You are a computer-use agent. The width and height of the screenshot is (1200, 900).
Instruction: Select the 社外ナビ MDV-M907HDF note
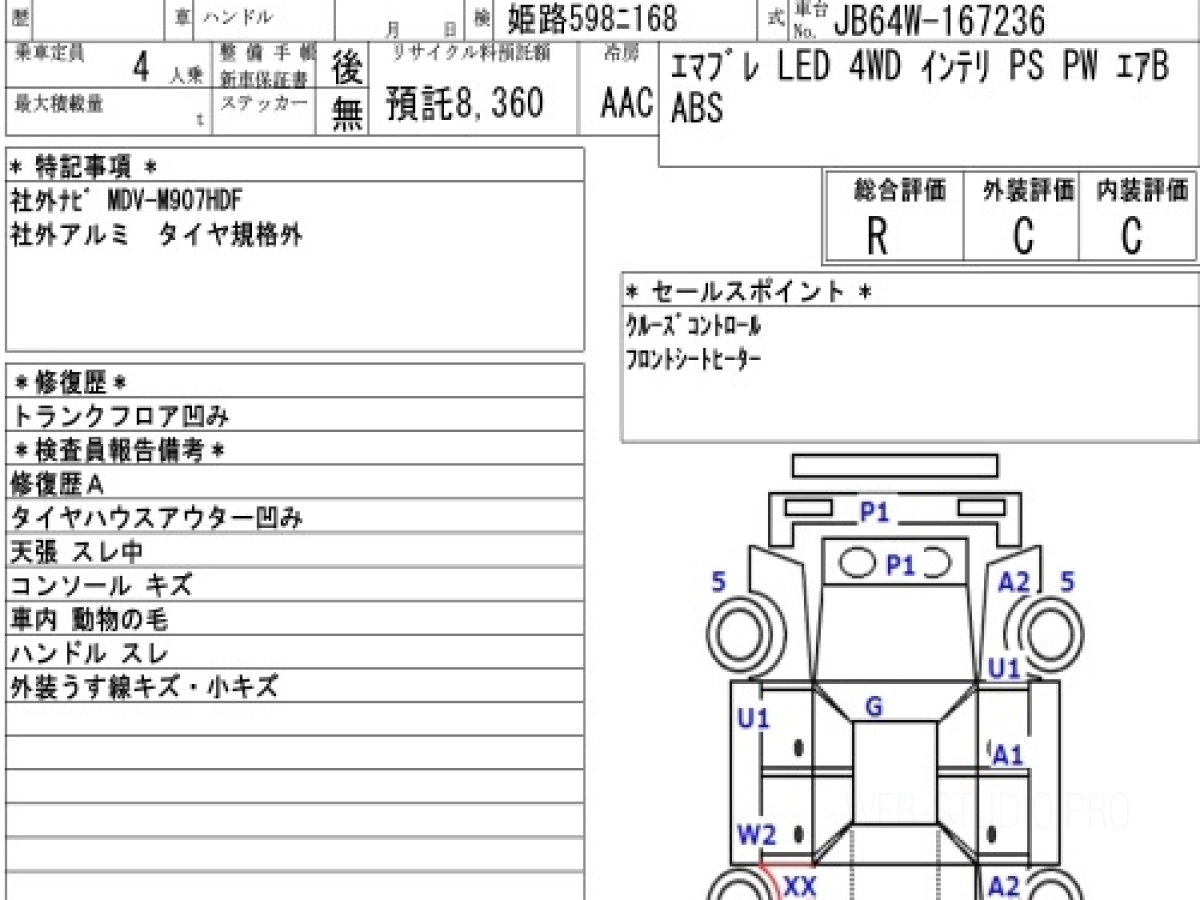tap(126, 200)
